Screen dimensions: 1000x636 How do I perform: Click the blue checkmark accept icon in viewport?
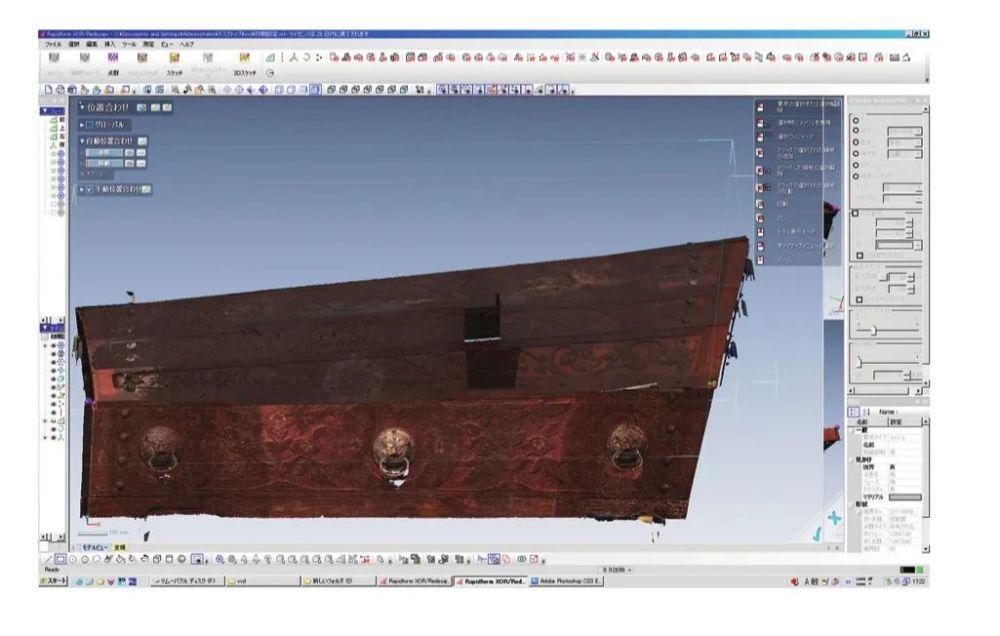click(817, 536)
